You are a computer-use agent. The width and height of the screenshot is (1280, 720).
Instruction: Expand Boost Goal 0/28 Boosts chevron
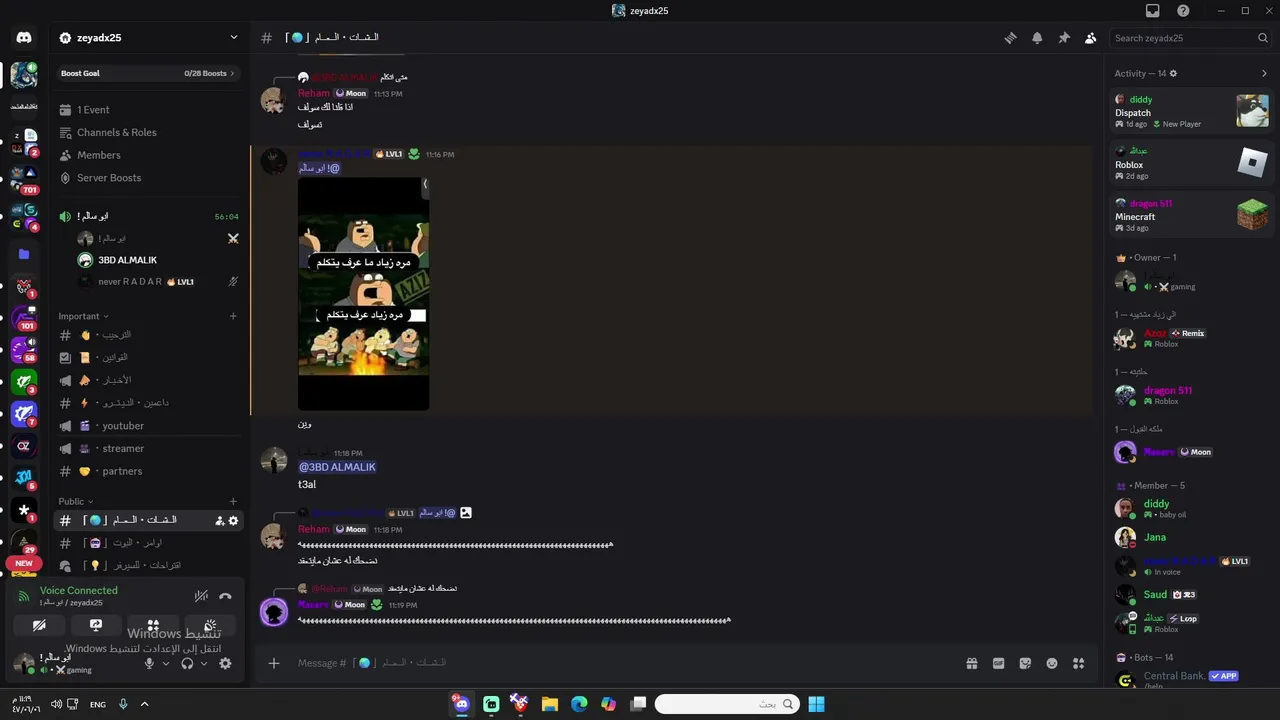233,73
